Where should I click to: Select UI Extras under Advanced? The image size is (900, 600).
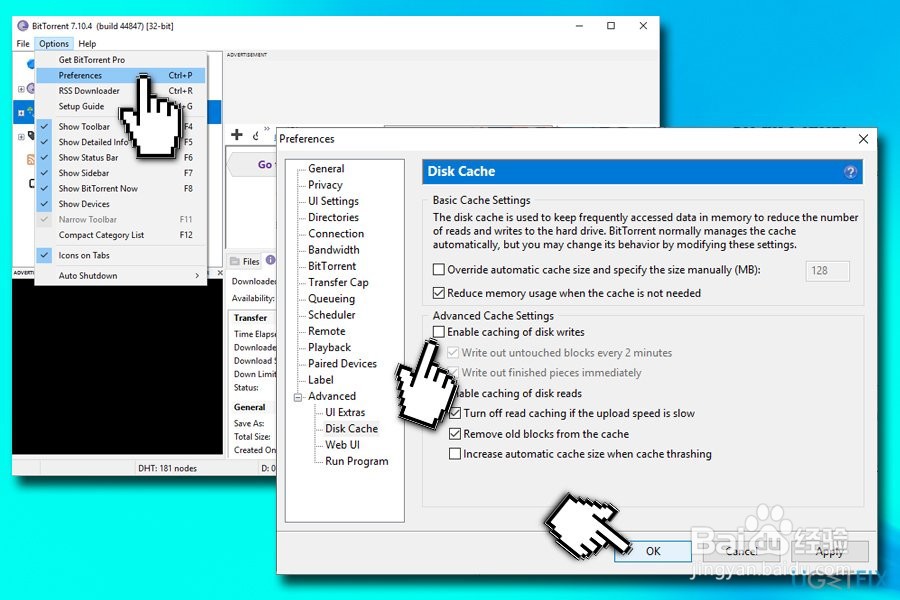pyautogui.click(x=345, y=412)
